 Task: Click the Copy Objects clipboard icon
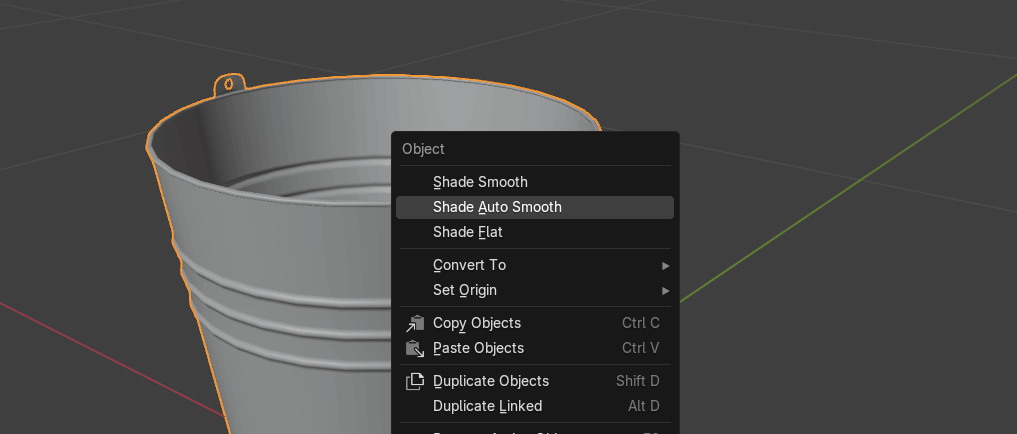(415, 323)
